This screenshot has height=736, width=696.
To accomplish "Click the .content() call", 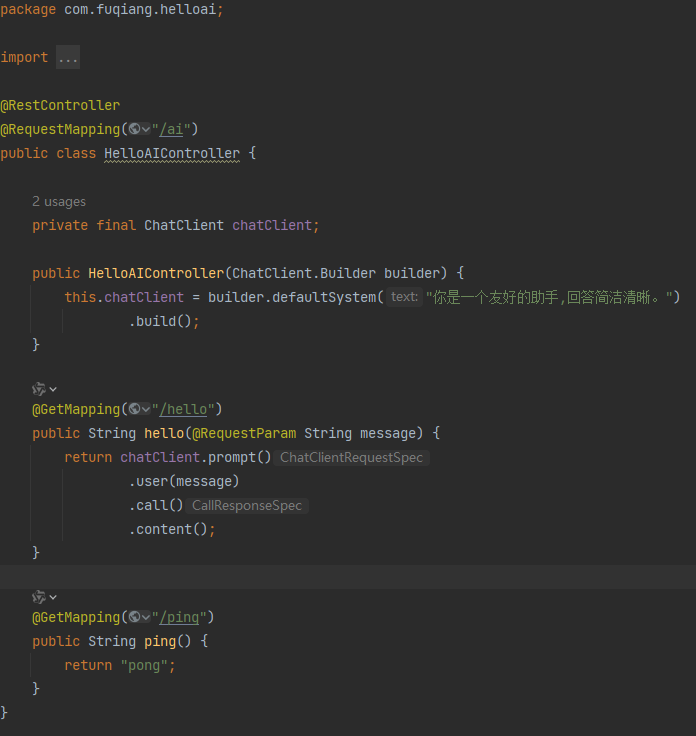I will (x=168, y=529).
